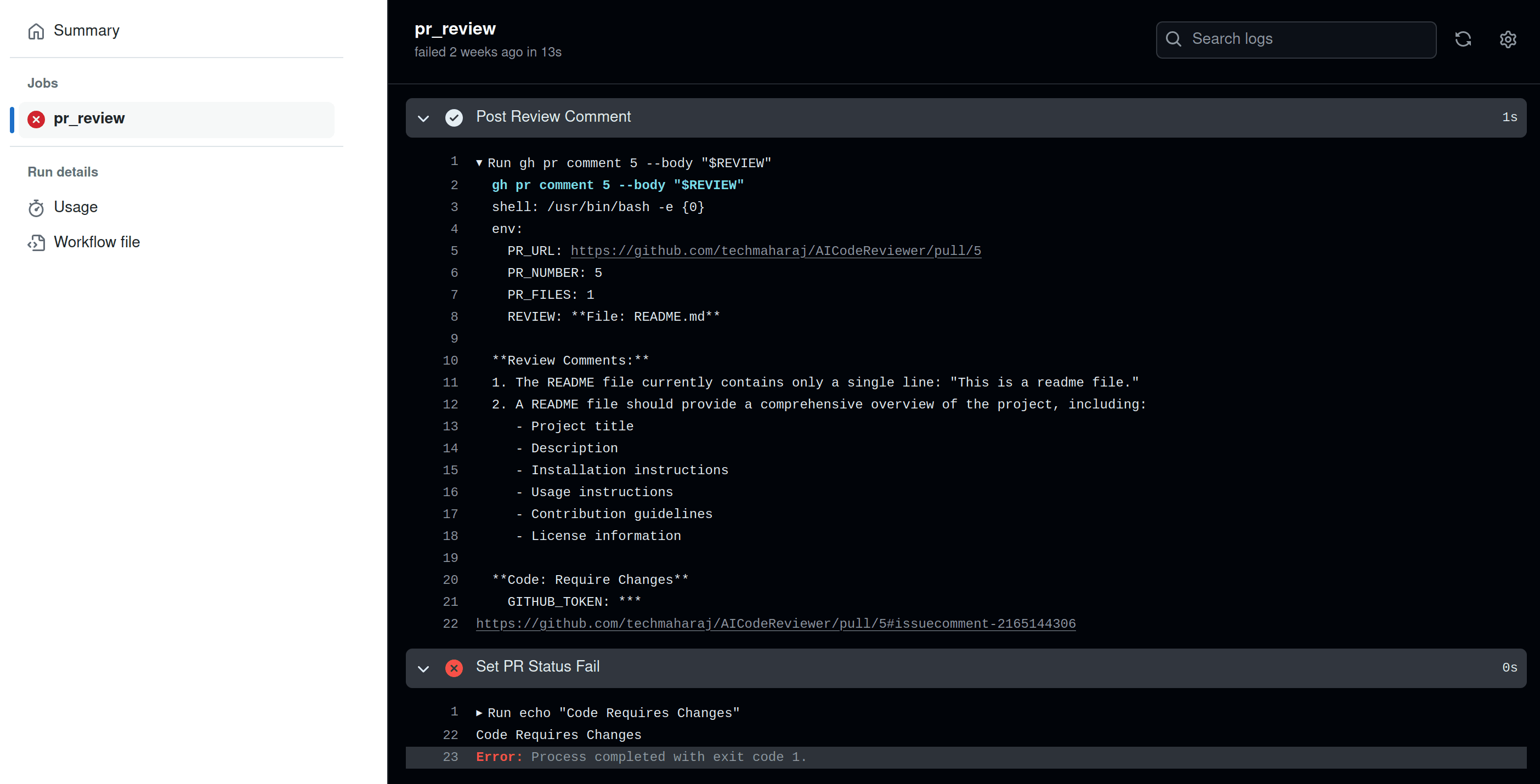Click the '**Review Comments:**' log line
This screenshot has width=1540, height=784.
click(x=570, y=361)
